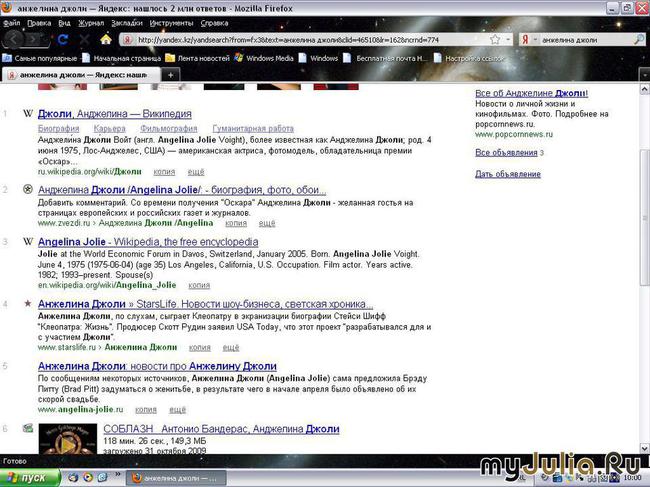Click the second quick launch browser icon
650x487 pixels.
coord(88,477)
